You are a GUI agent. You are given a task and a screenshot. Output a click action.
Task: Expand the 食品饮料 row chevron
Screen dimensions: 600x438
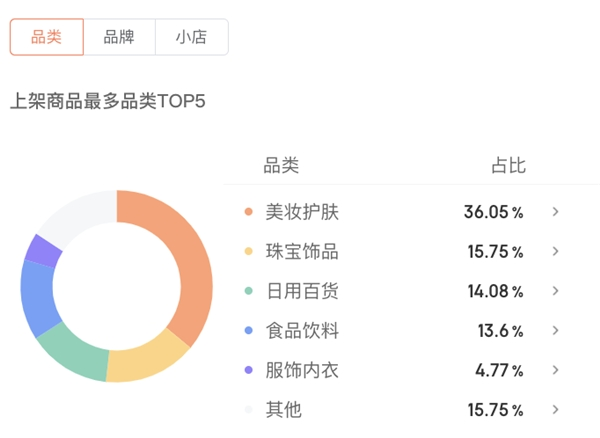(x=556, y=331)
